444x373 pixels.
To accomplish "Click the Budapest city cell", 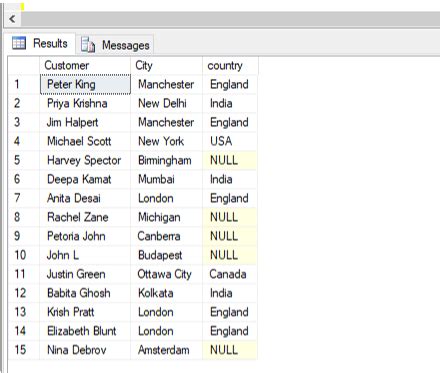I will 166,255.
